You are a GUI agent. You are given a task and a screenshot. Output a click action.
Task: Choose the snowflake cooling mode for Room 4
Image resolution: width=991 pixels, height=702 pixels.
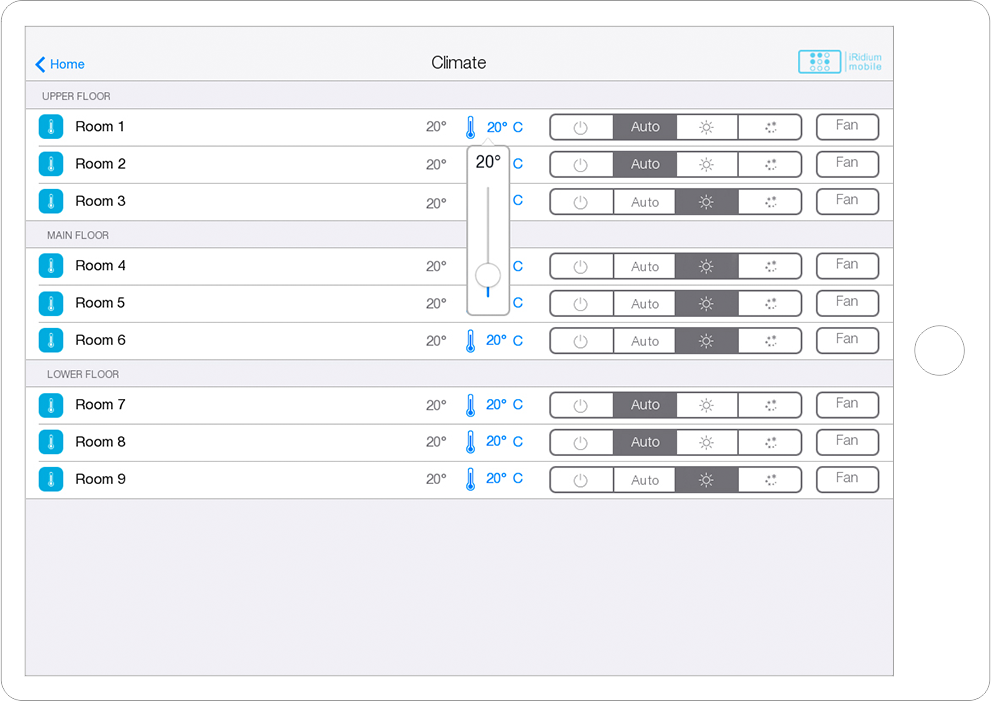click(770, 267)
